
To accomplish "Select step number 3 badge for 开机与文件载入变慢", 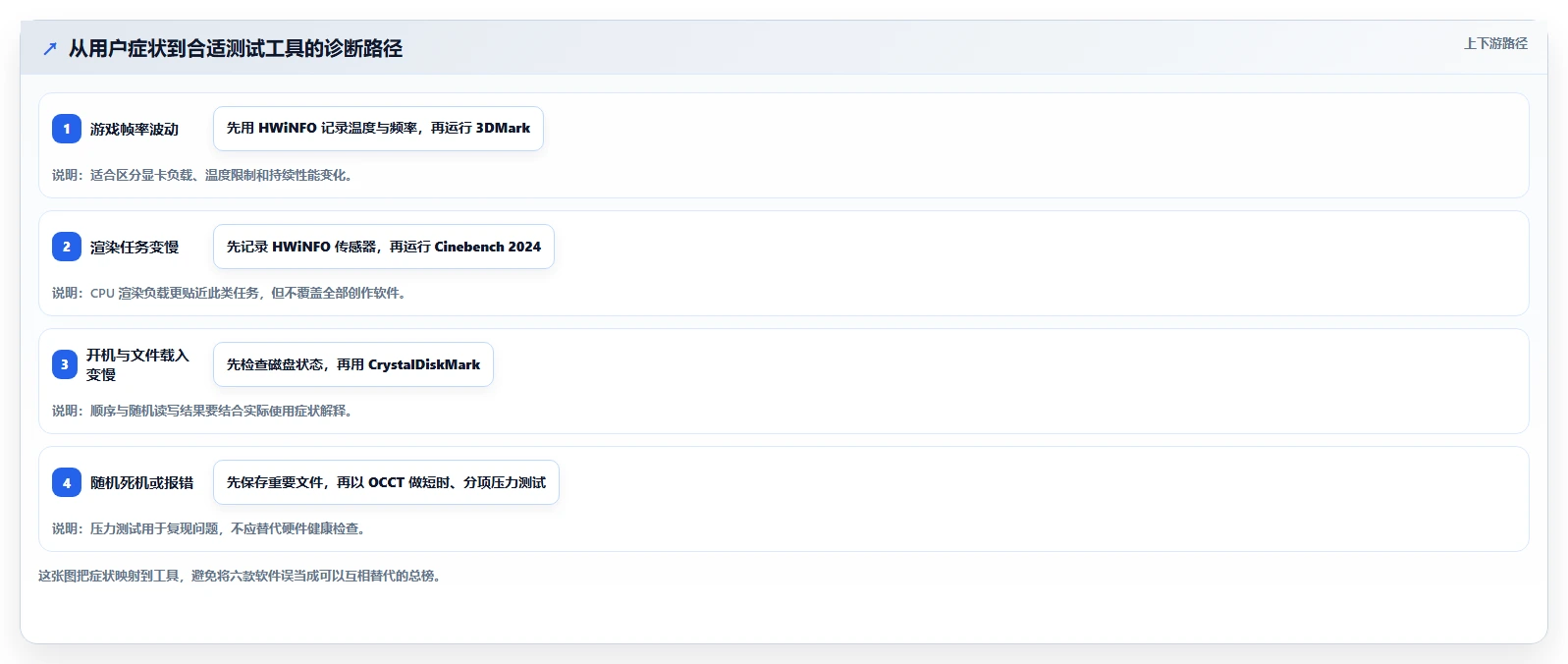I will pos(65,364).
